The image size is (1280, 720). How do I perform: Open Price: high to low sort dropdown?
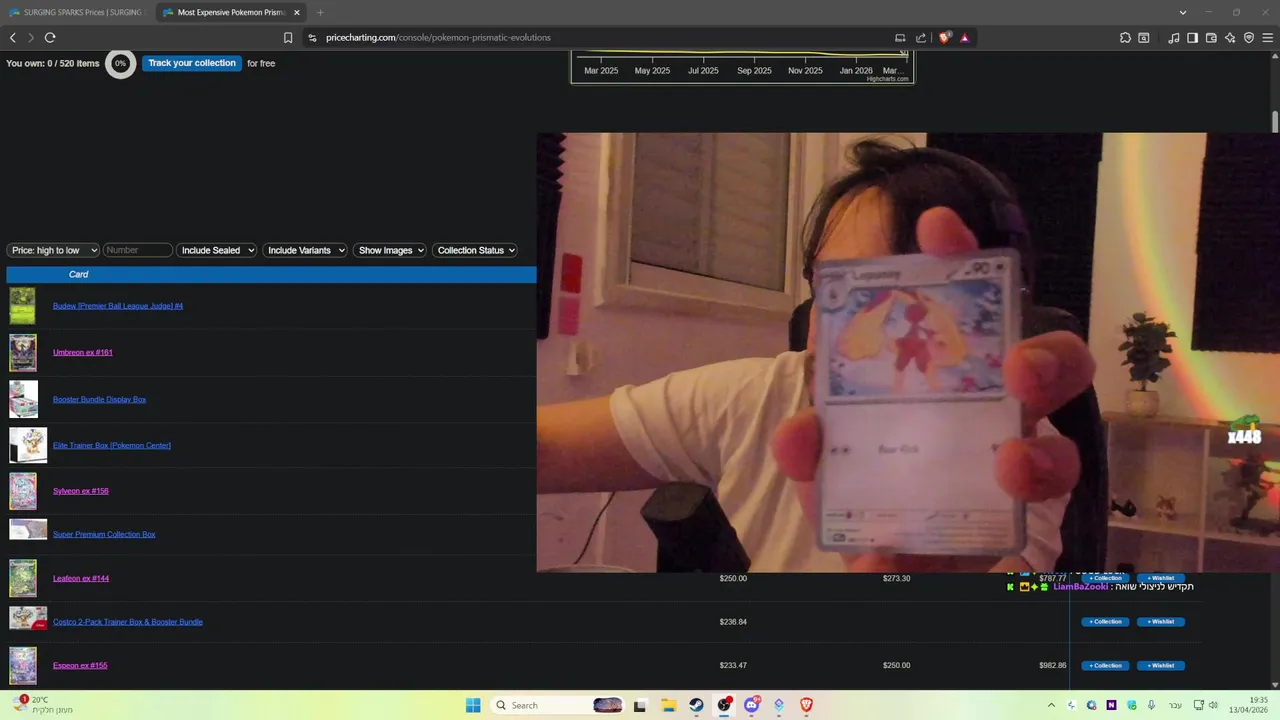pos(53,250)
